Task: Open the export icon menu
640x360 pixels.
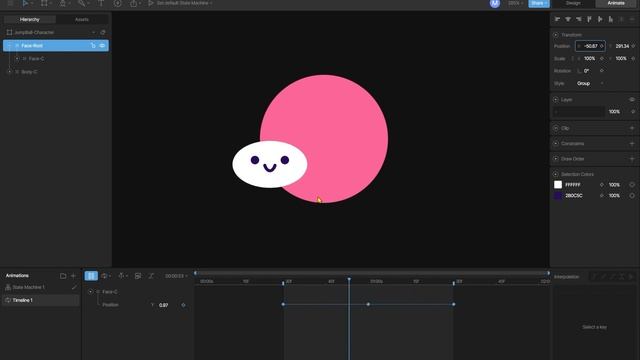Action: pyautogui.click(x=133, y=3)
